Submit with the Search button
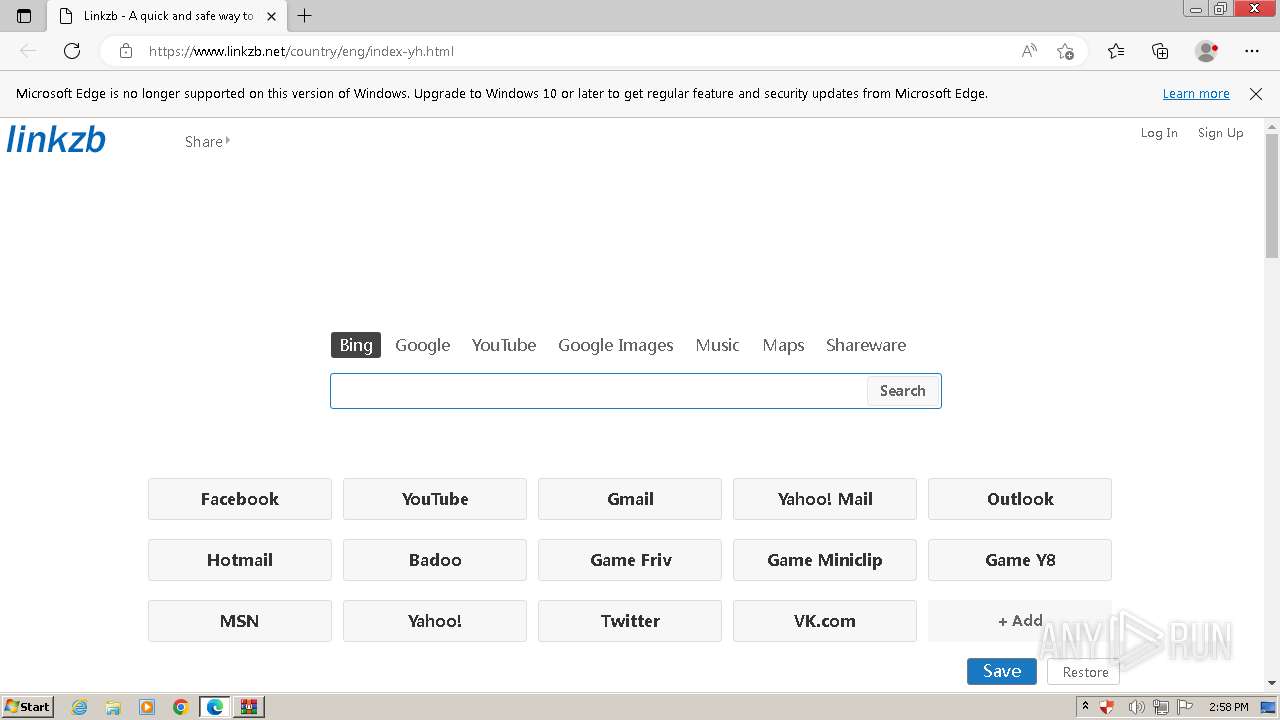The image size is (1280, 720). pyautogui.click(x=903, y=391)
